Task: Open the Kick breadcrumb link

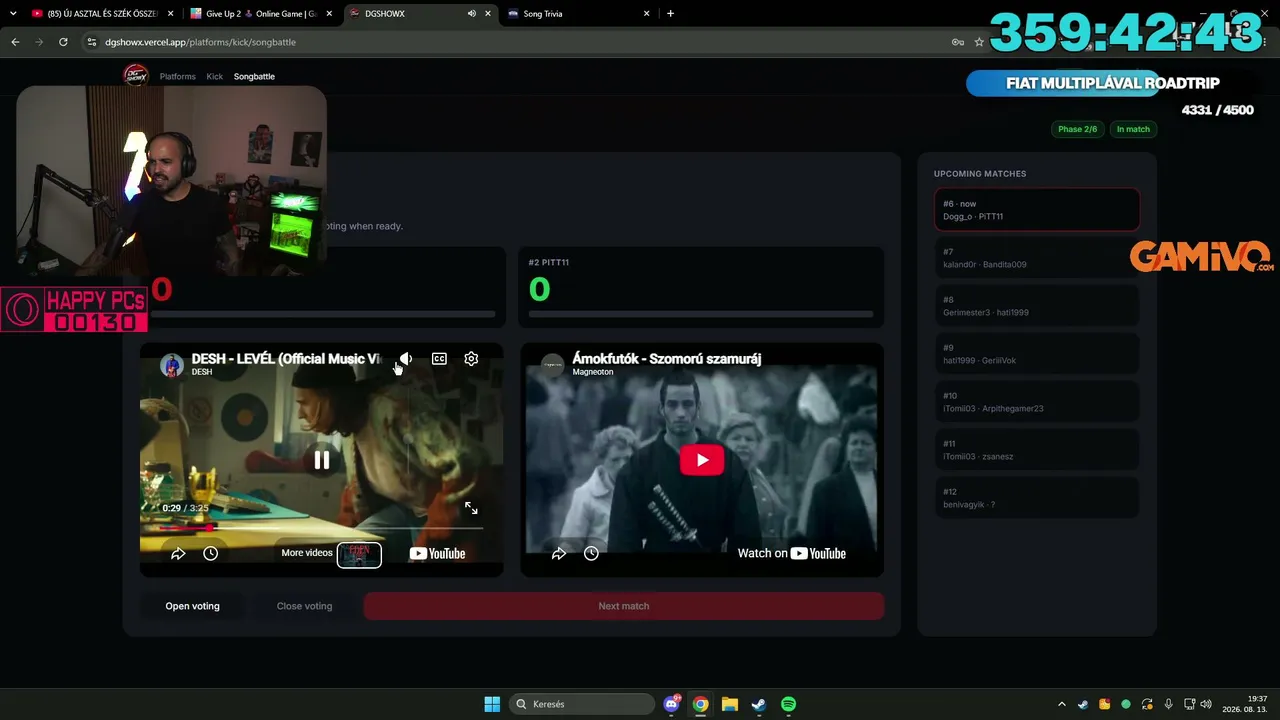Action: point(215,76)
